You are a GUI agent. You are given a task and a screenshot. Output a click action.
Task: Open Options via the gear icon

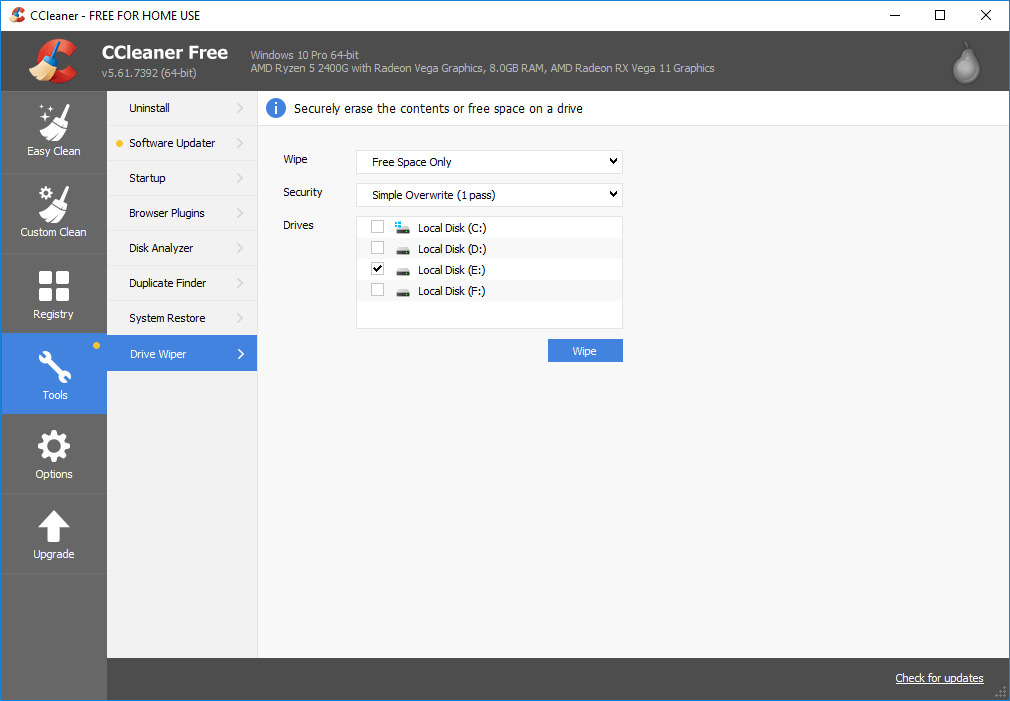[x=53, y=446]
